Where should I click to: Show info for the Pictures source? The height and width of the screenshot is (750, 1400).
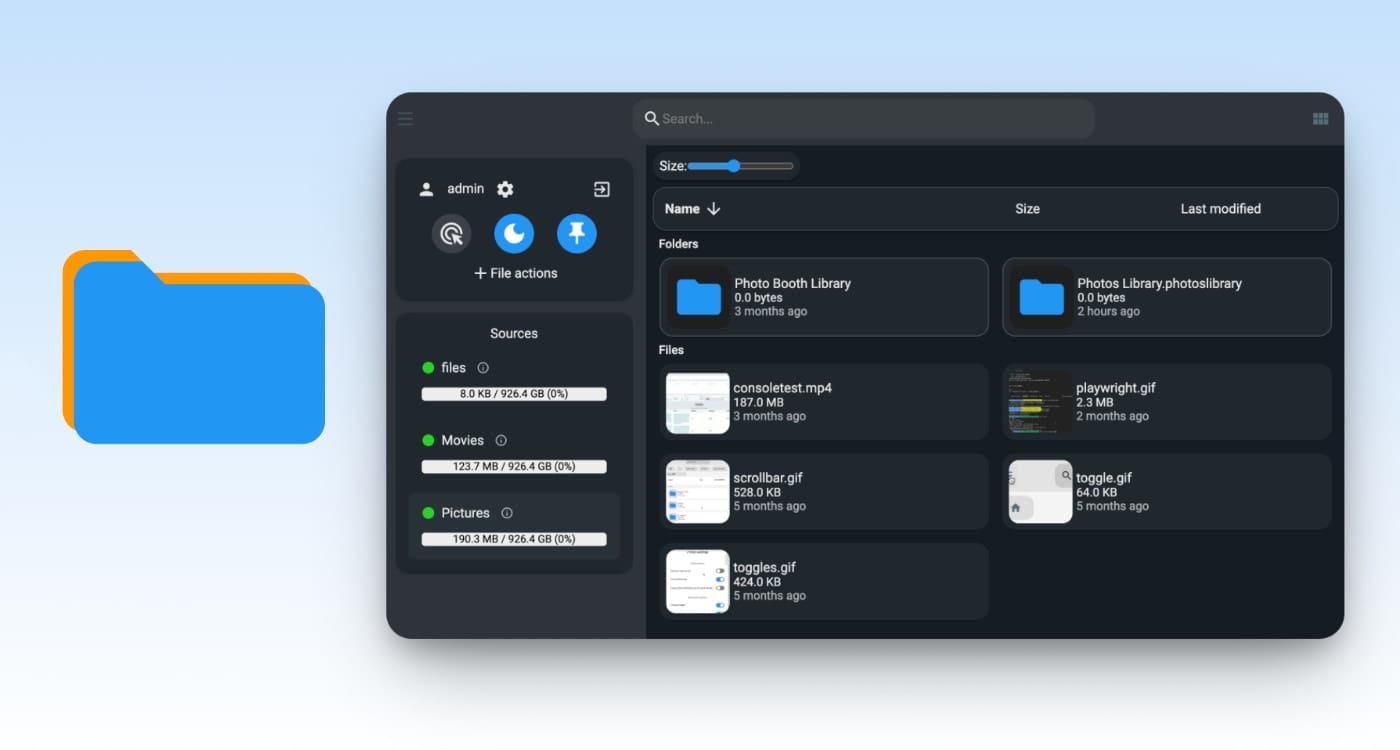tap(506, 512)
